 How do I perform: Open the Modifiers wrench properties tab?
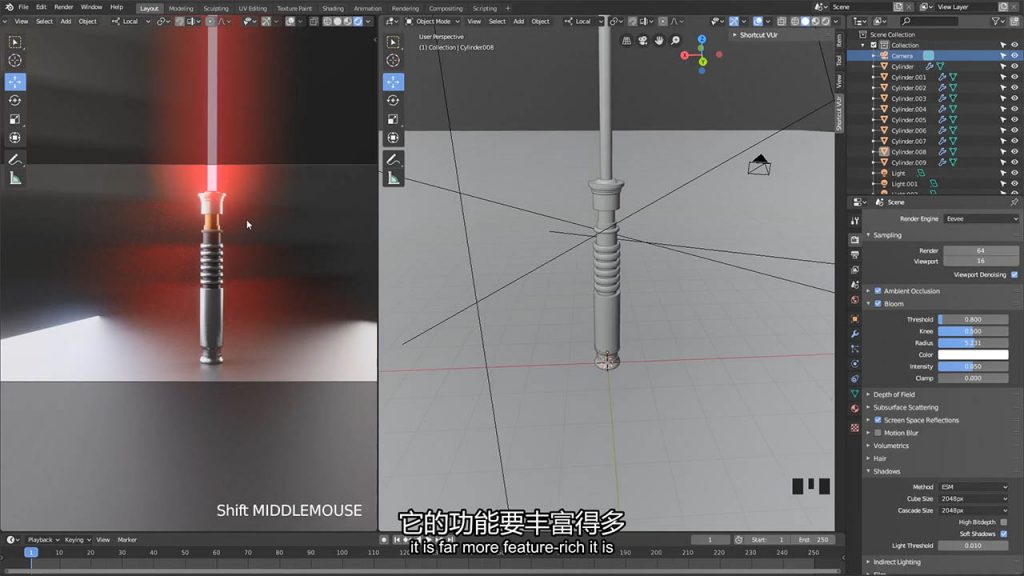855,334
